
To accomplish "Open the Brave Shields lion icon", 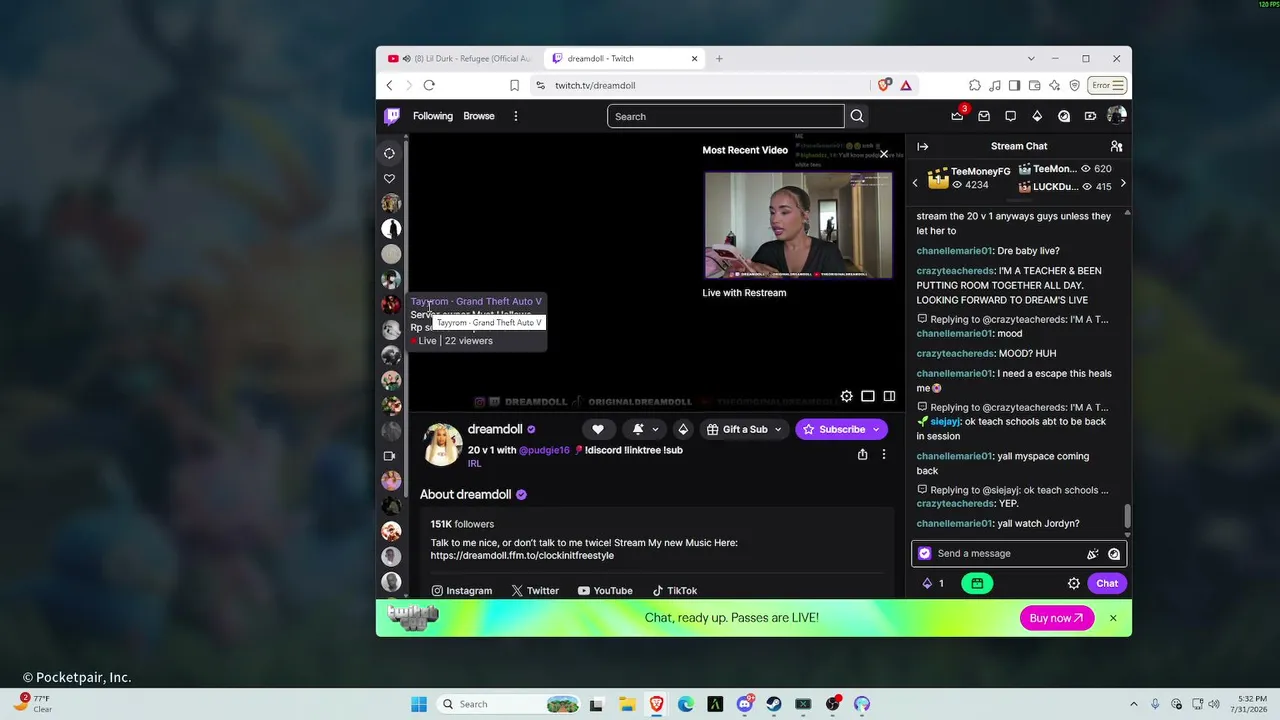I will tap(884, 86).
